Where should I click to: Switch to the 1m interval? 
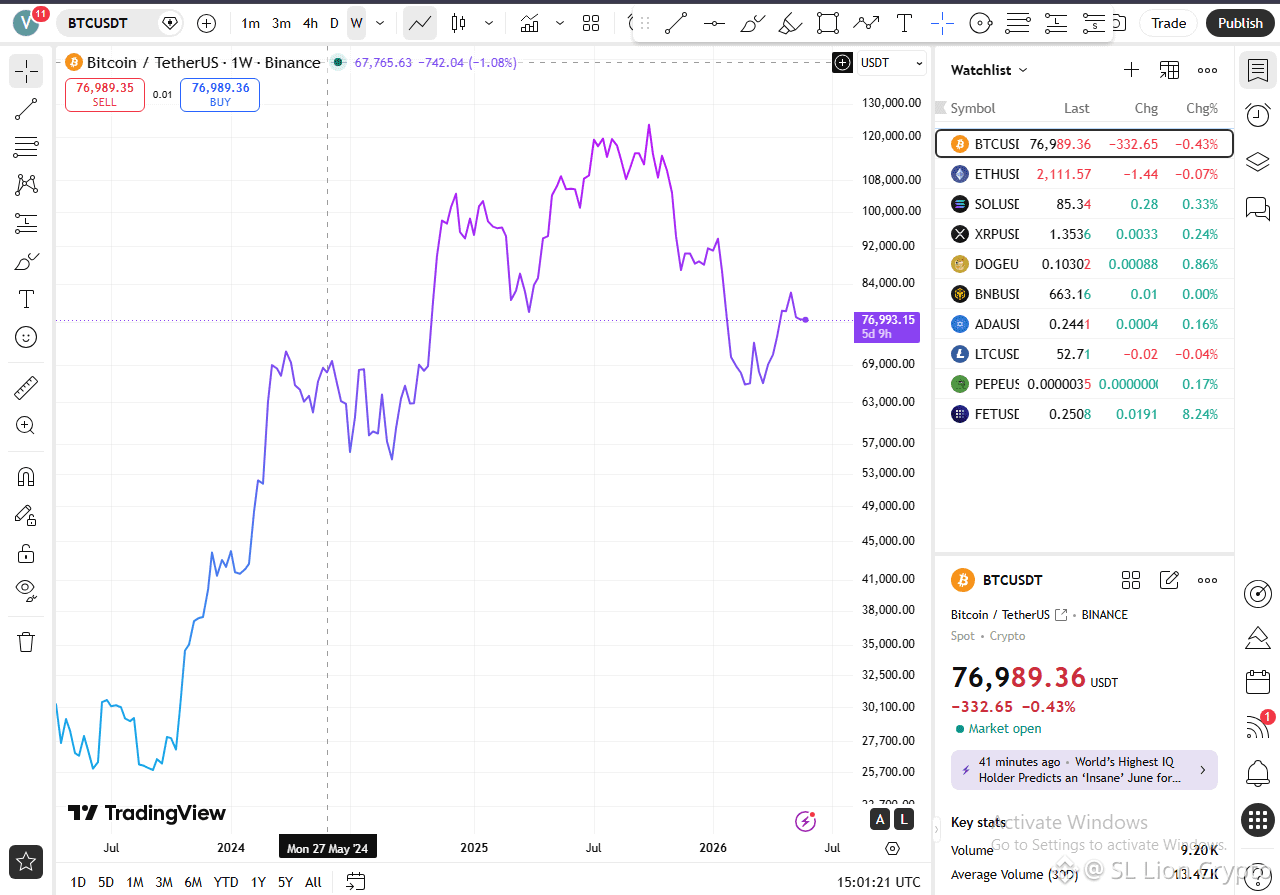(x=251, y=23)
